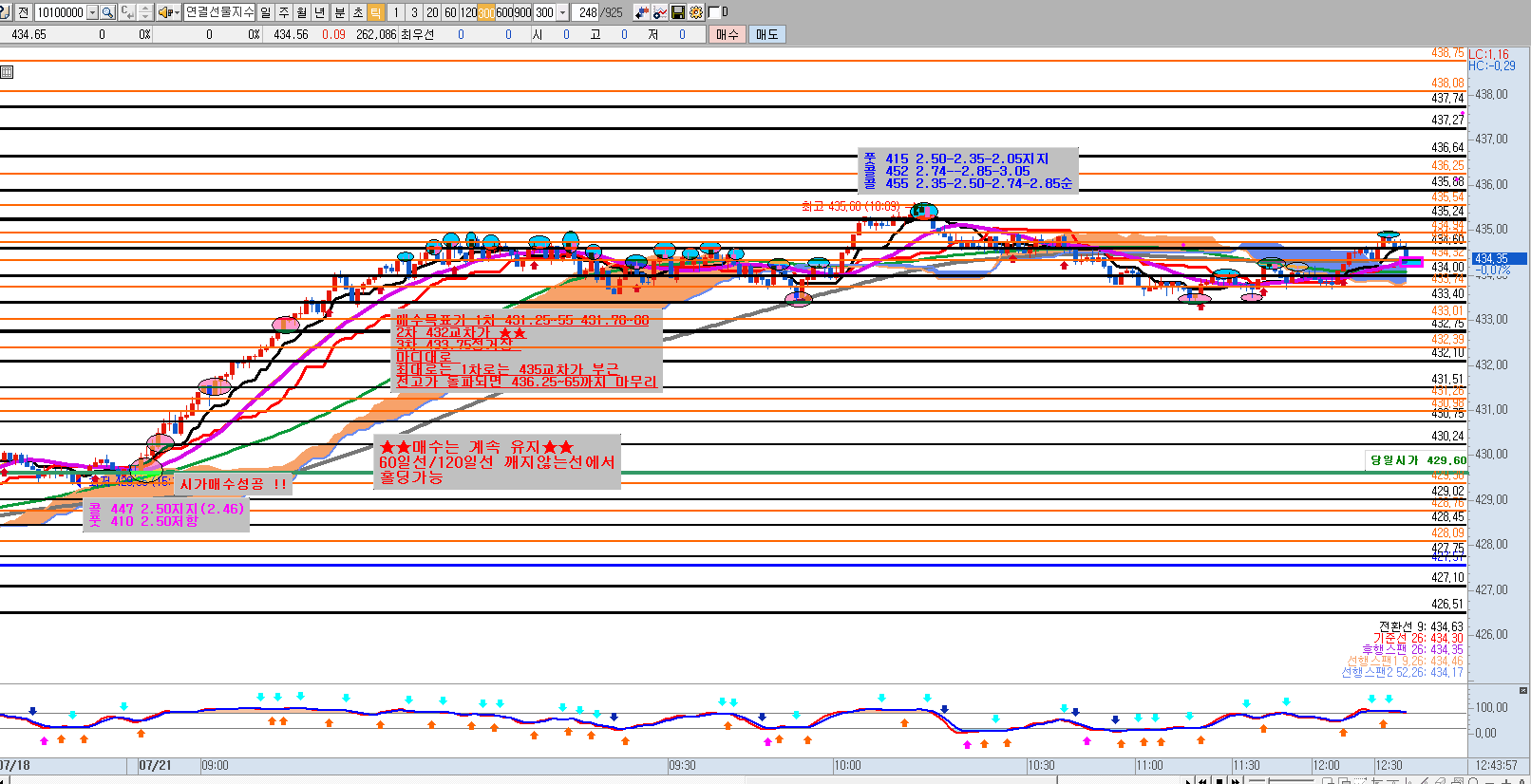The image size is (1531, 784).
Task: Open the 300 interval combo dropdown arrow
Action: coord(563,12)
